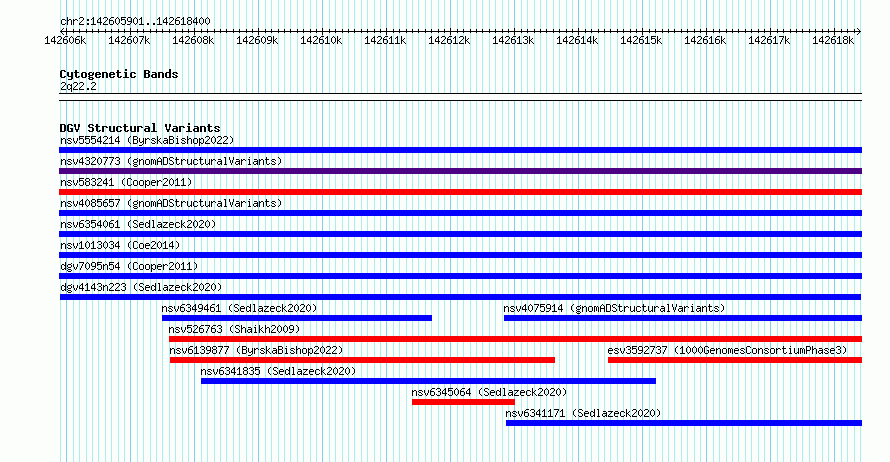Open nsv526763 (Shaikh2009) label
Screen dimensions: 890x462
[234, 329]
